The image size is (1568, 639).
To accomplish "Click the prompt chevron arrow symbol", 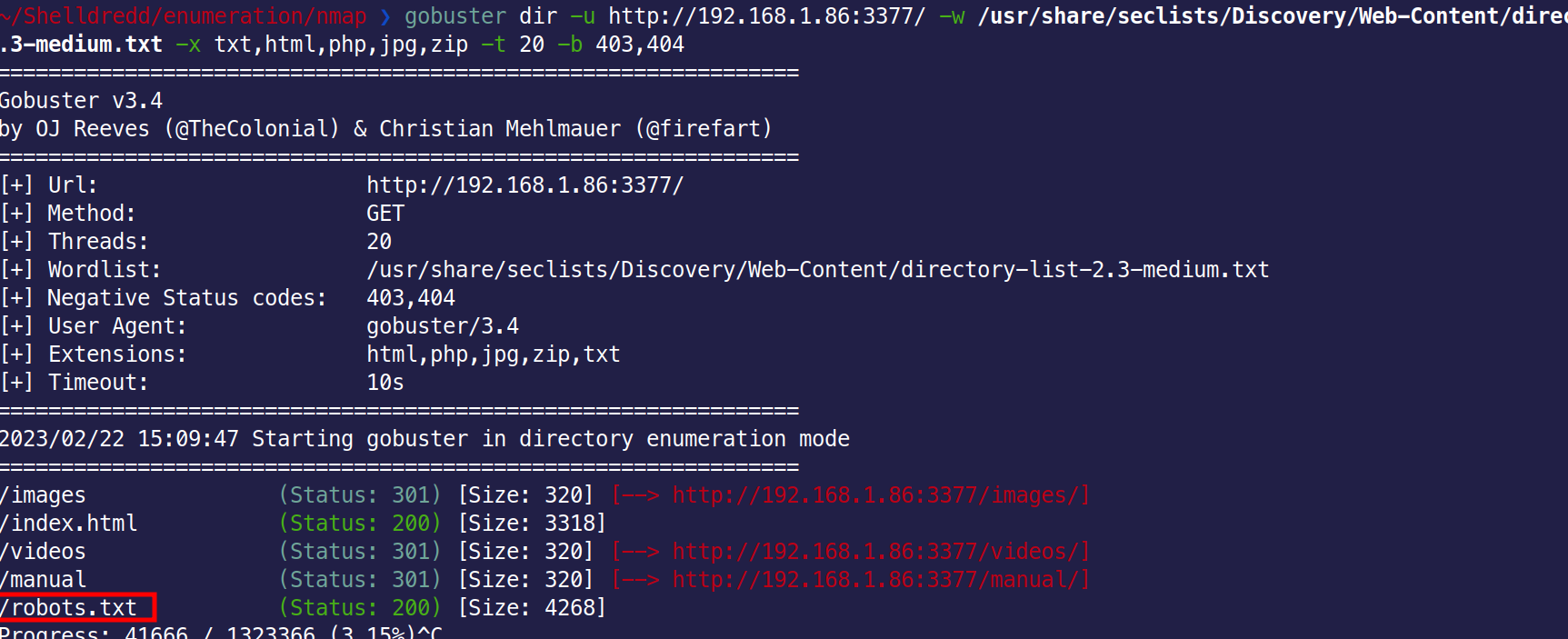I will (385, 16).
